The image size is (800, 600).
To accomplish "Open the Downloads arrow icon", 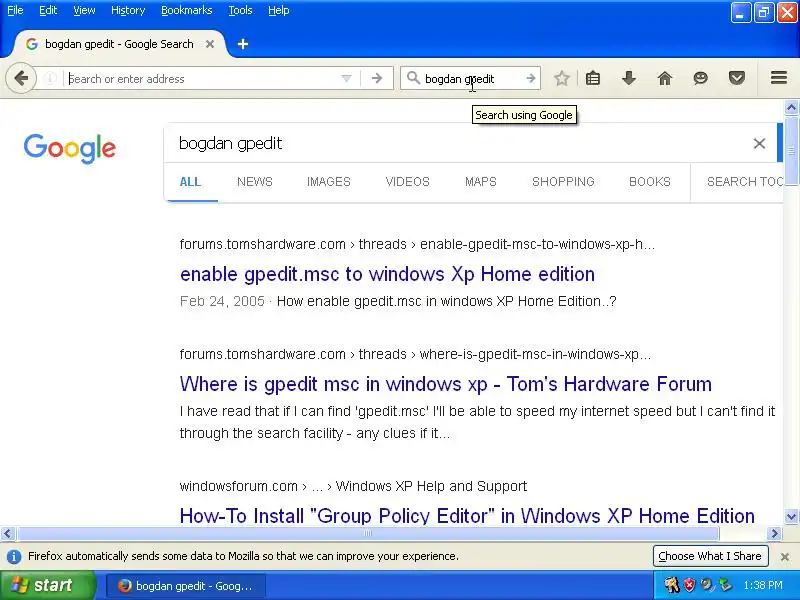I will pyautogui.click(x=629, y=78).
